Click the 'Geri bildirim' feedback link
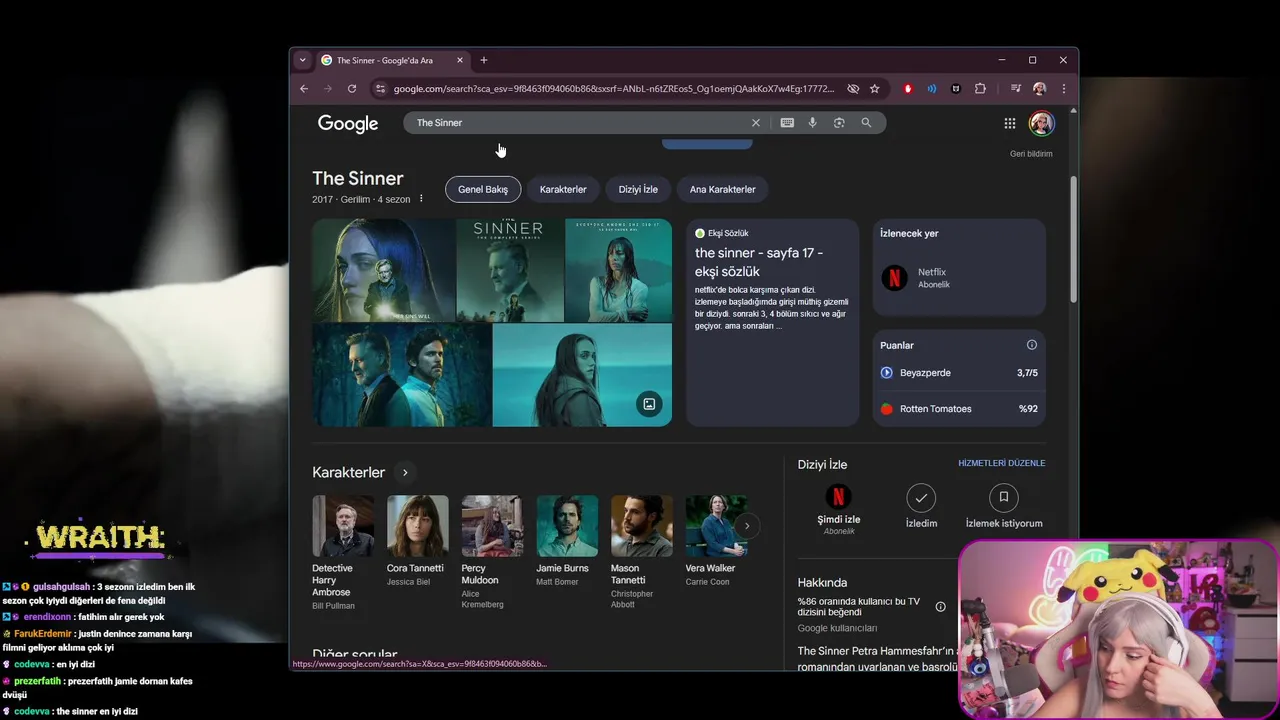This screenshot has height=720, width=1280. pos(1031,154)
